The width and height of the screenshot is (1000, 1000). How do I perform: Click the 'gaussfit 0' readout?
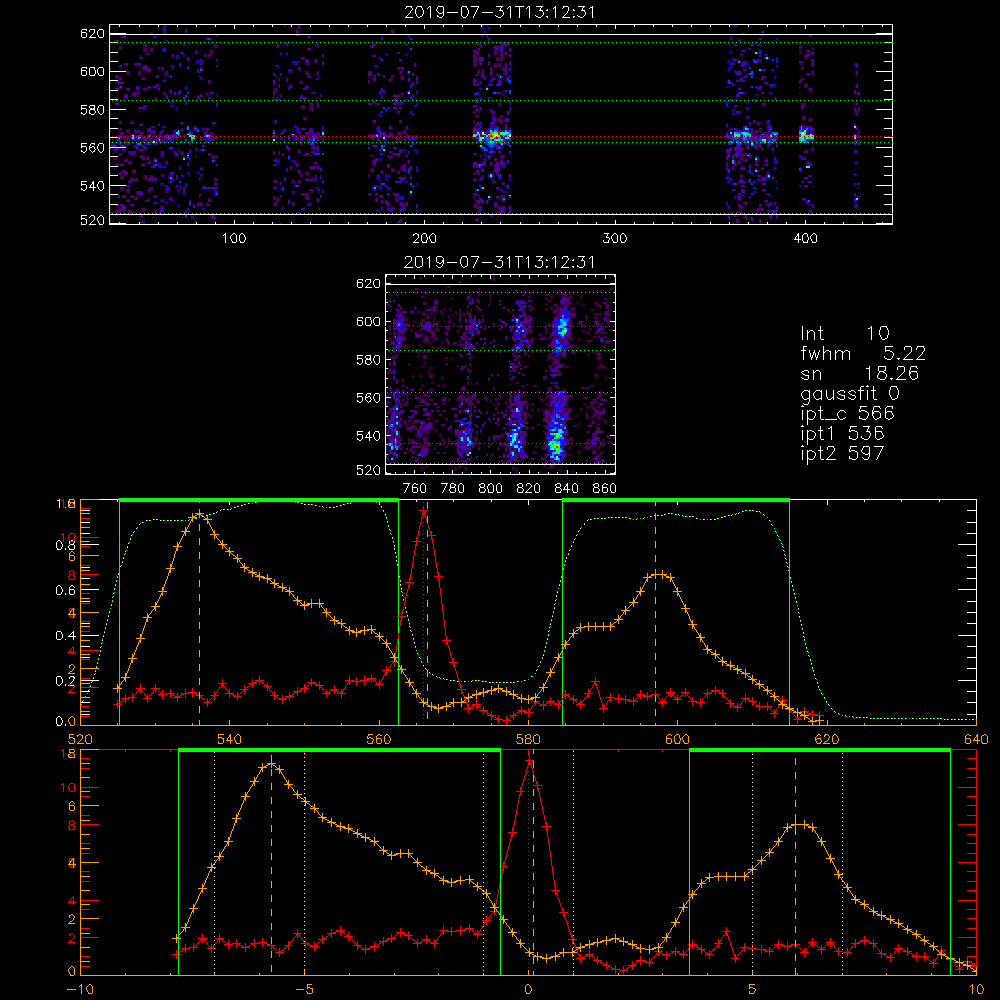850,394
